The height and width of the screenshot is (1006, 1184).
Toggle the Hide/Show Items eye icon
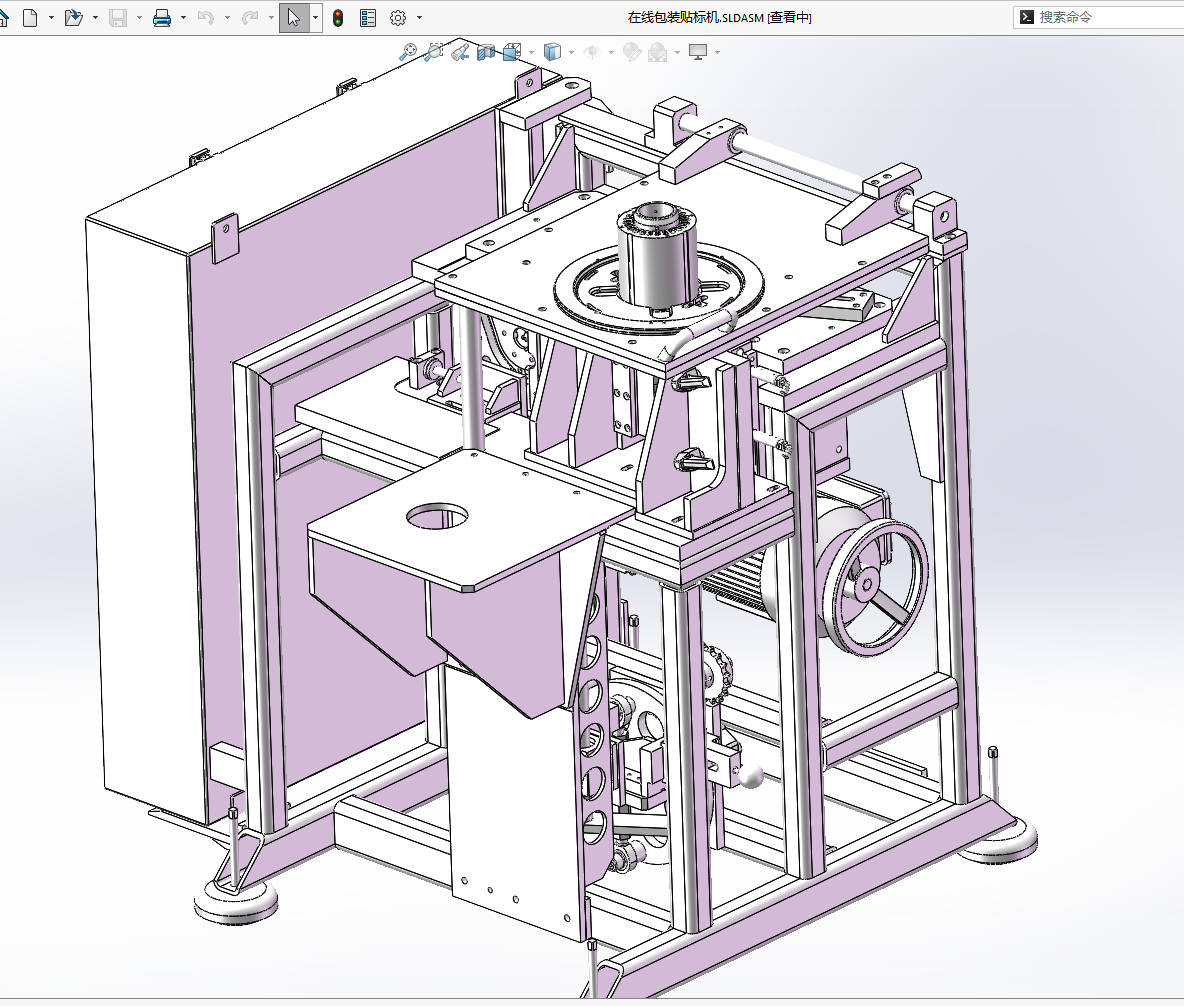[592, 52]
